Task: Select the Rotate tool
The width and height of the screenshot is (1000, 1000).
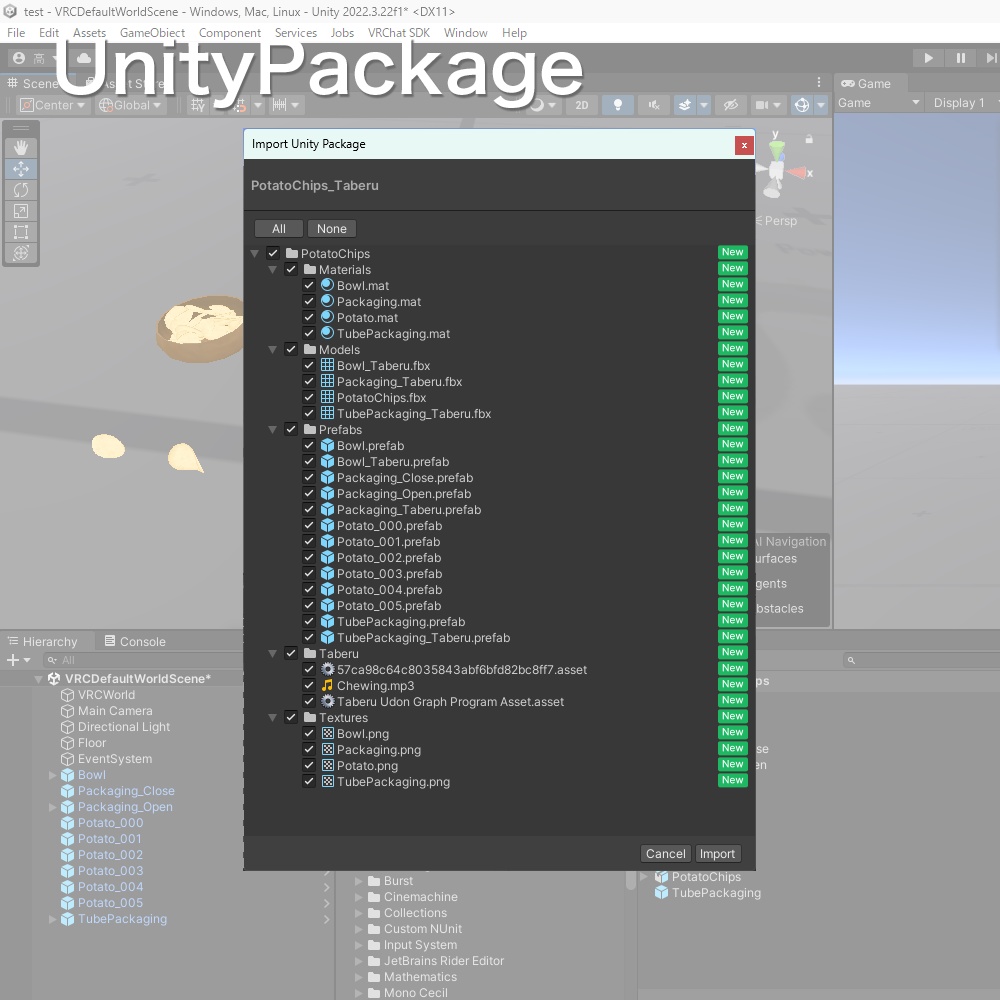Action: (21, 190)
